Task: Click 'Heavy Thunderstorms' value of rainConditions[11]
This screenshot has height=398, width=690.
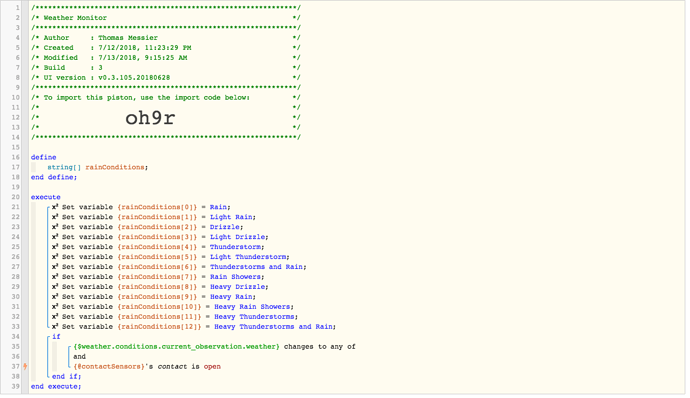Action: tap(254, 317)
